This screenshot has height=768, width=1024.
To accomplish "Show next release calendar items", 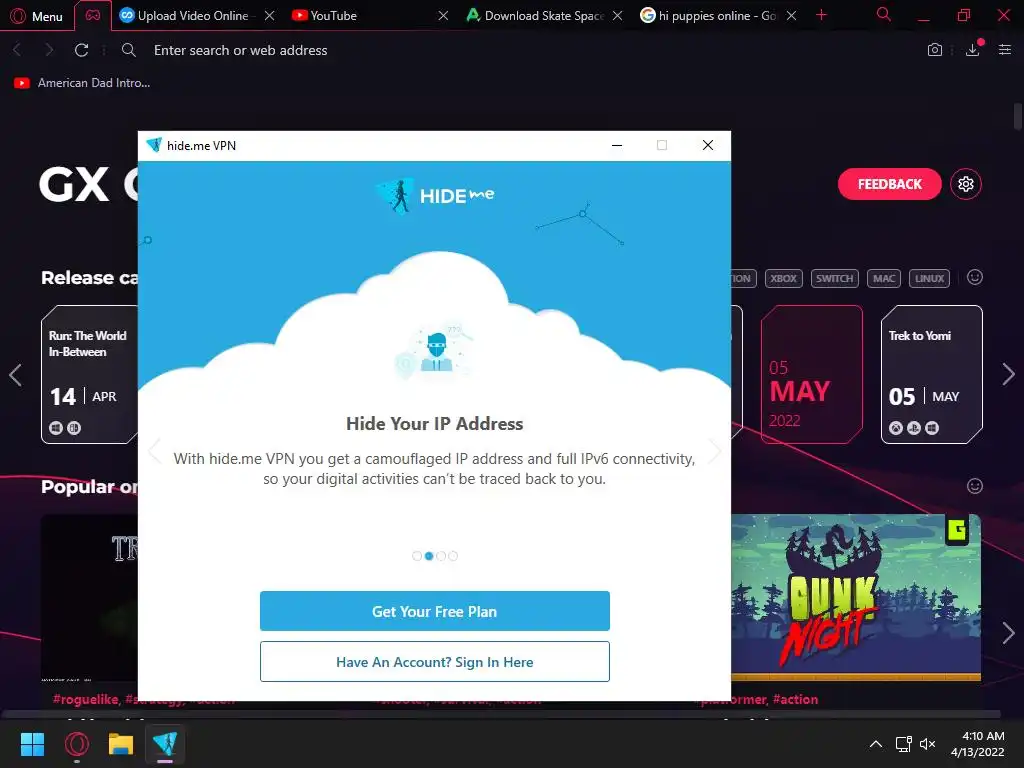I will [1008, 374].
